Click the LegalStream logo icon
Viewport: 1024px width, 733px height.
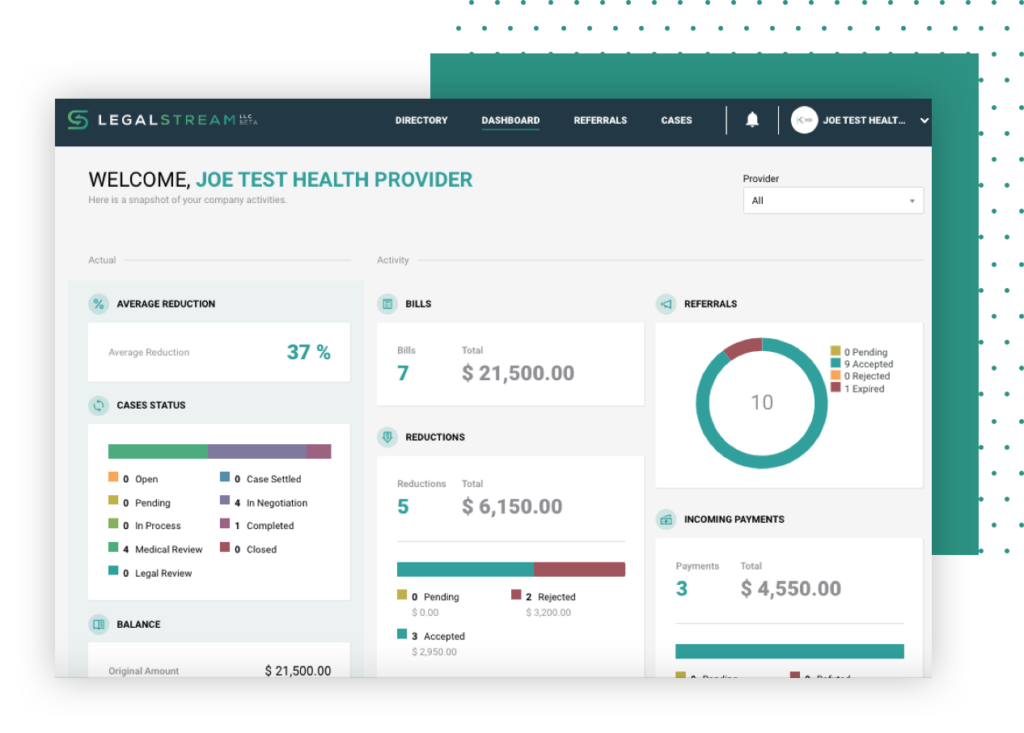pyautogui.click(x=78, y=120)
